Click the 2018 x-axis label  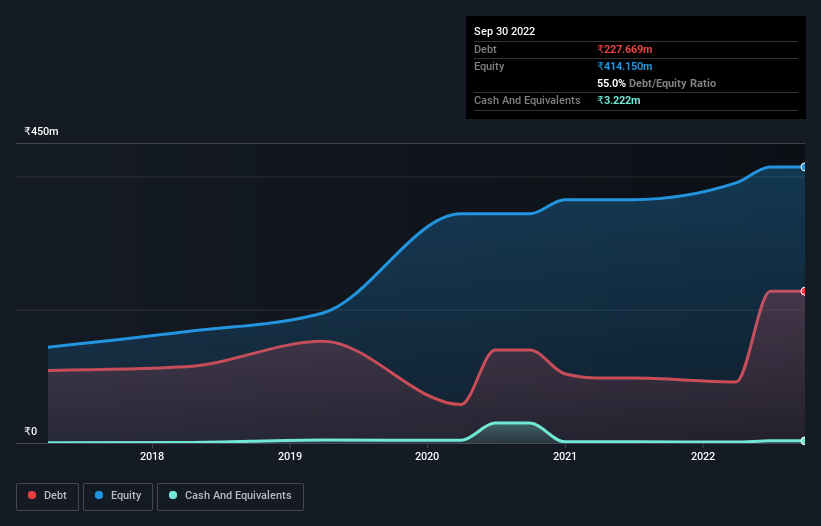pyautogui.click(x=152, y=456)
